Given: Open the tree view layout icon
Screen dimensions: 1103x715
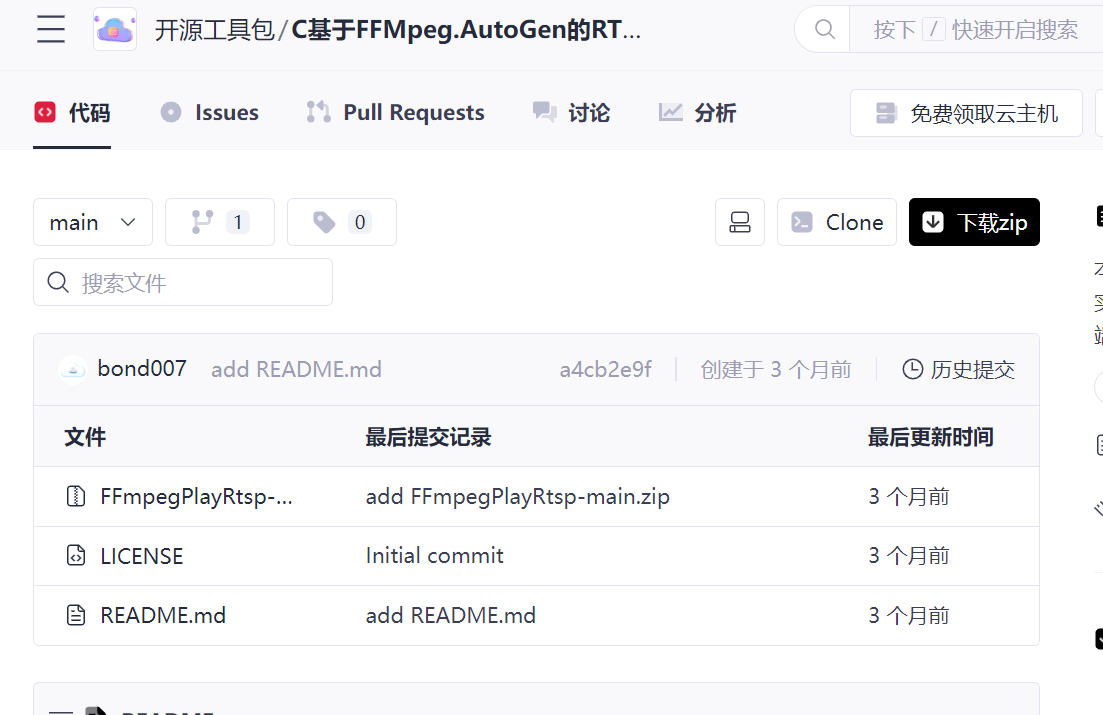Looking at the screenshot, I should coord(739,222).
